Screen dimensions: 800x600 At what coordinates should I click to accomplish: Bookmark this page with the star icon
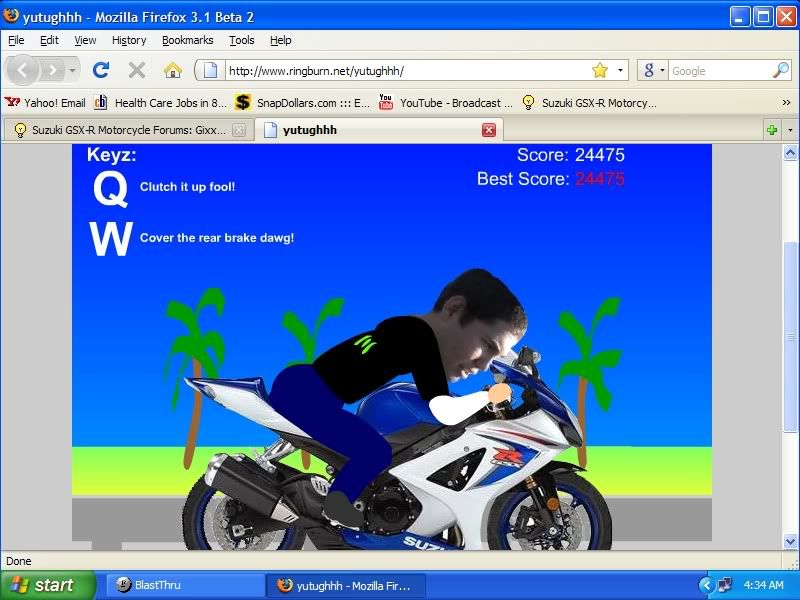coord(600,70)
